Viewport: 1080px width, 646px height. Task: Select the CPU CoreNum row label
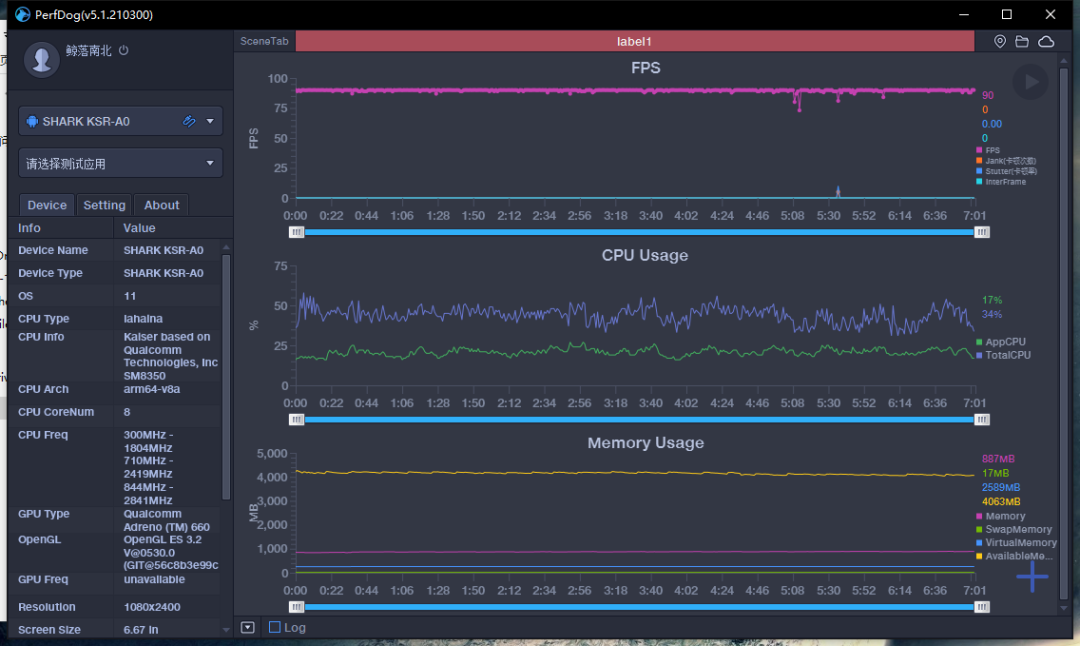click(x=56, y=412)
